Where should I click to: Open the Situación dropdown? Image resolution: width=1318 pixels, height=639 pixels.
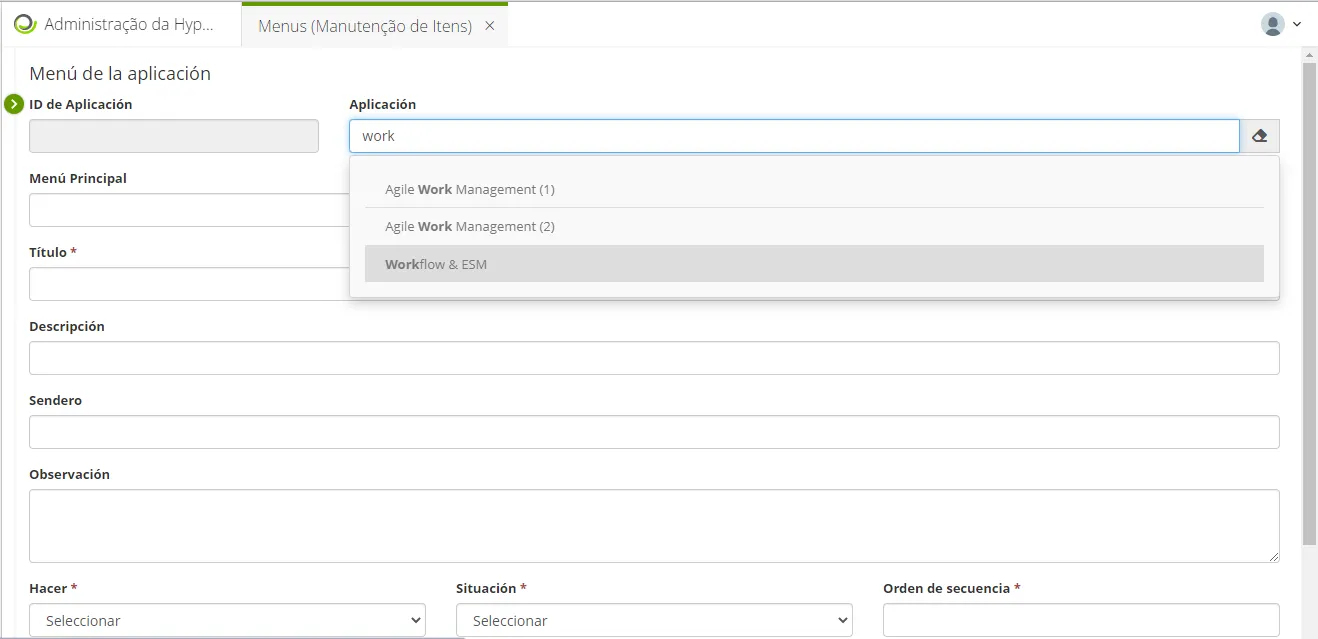pos(654,620)
